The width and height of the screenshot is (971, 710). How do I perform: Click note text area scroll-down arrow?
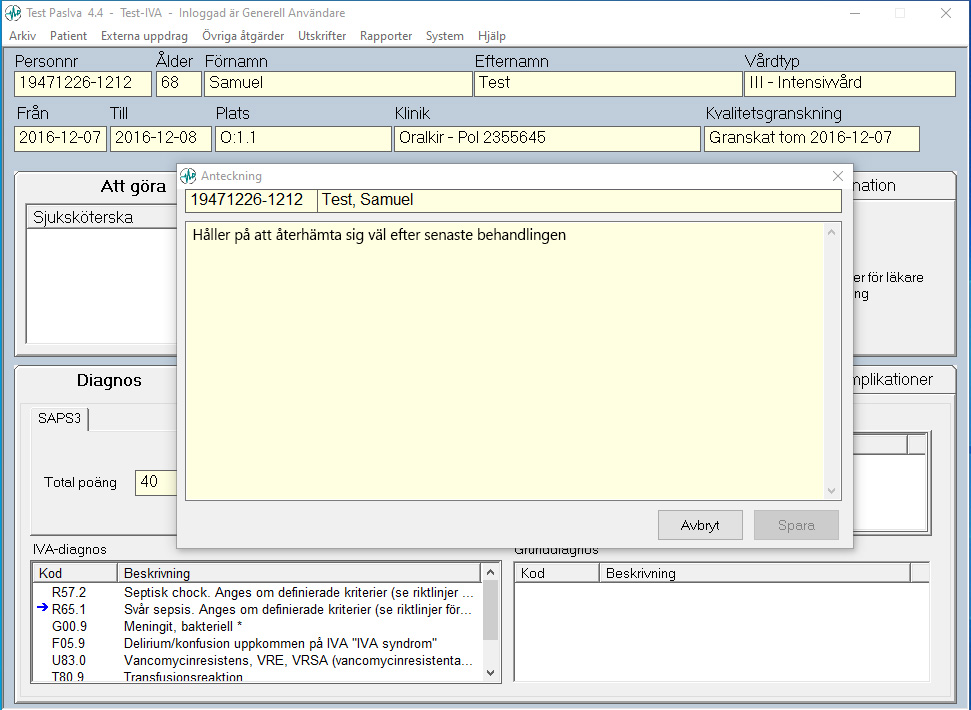(831, 491)
